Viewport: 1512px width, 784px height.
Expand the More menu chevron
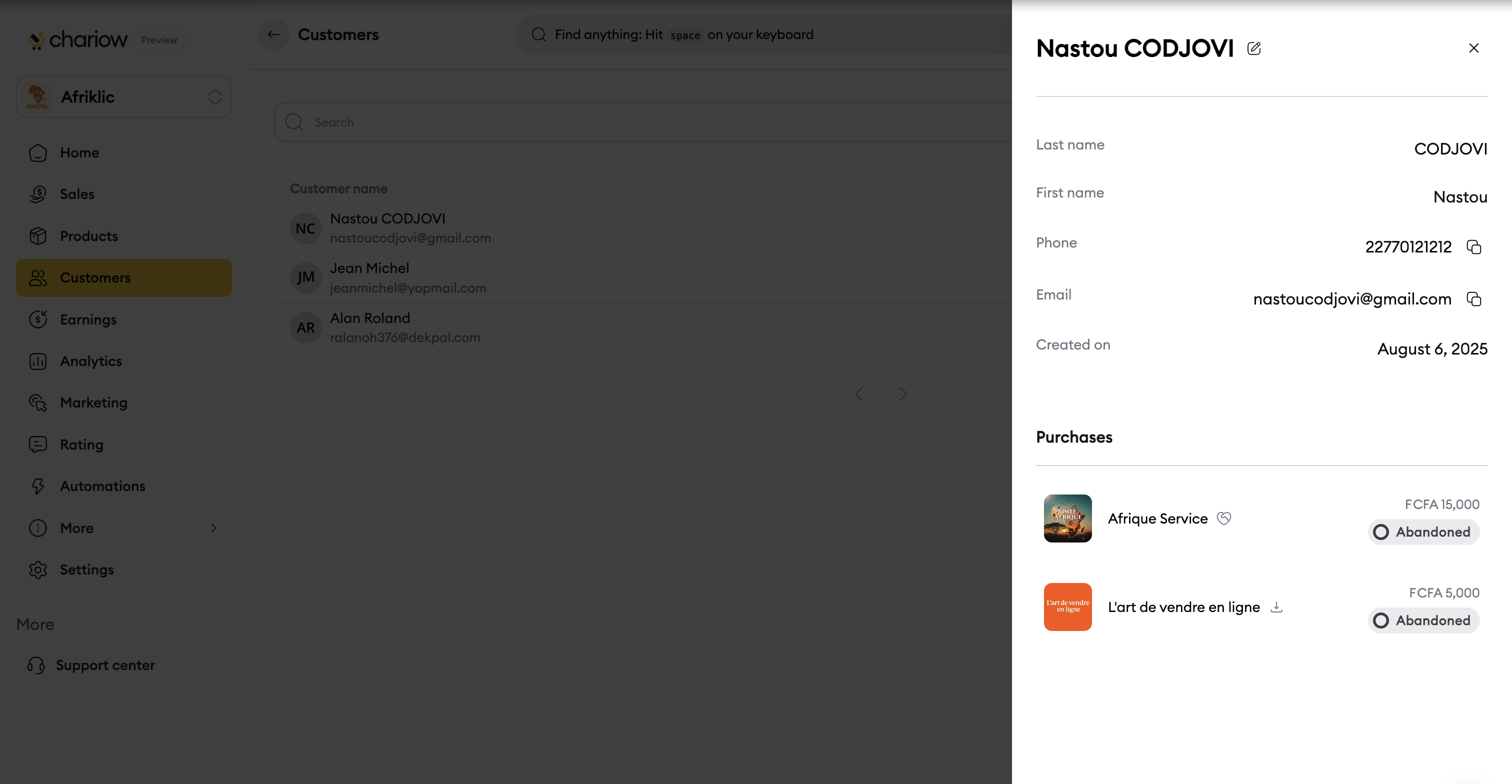pos(213,527)
